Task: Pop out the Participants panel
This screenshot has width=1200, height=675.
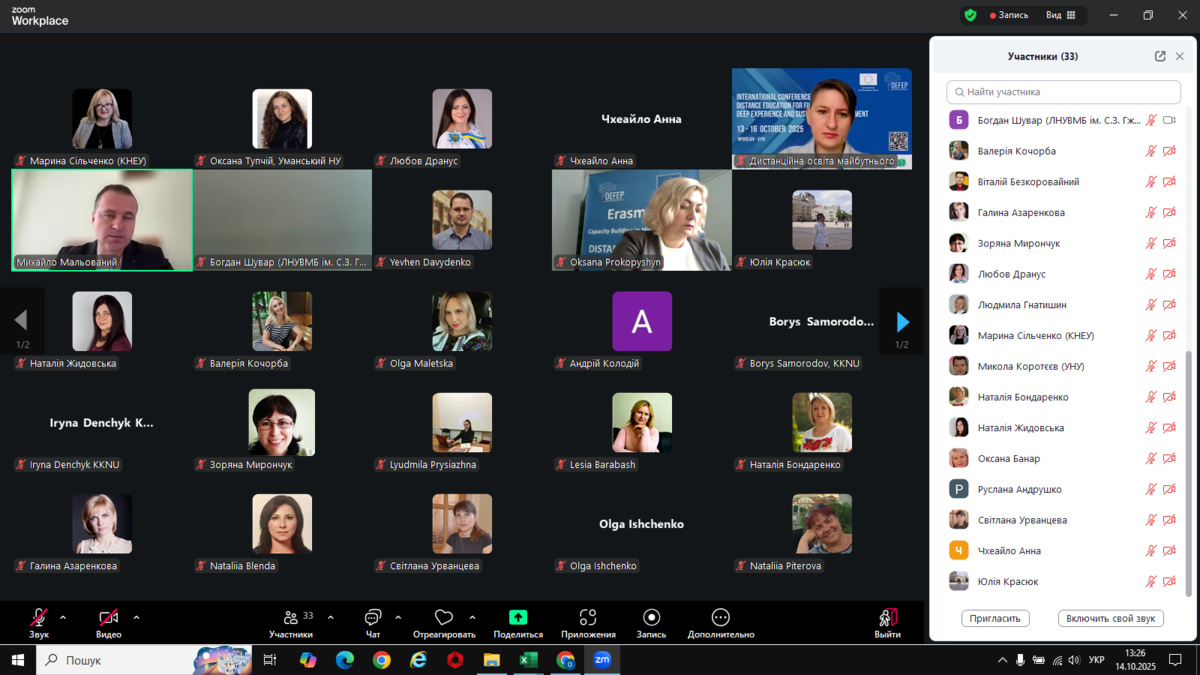Action: (x=1160, y=57)
